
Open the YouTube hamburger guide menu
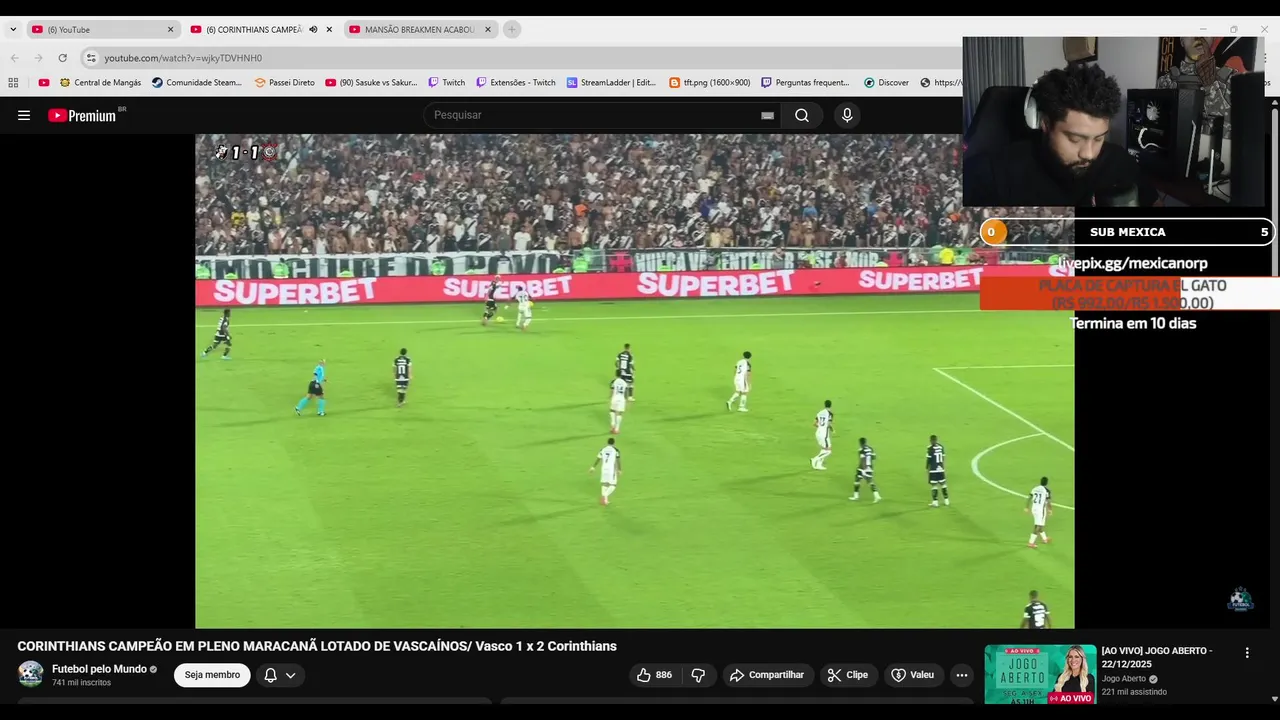click(24, 115)
